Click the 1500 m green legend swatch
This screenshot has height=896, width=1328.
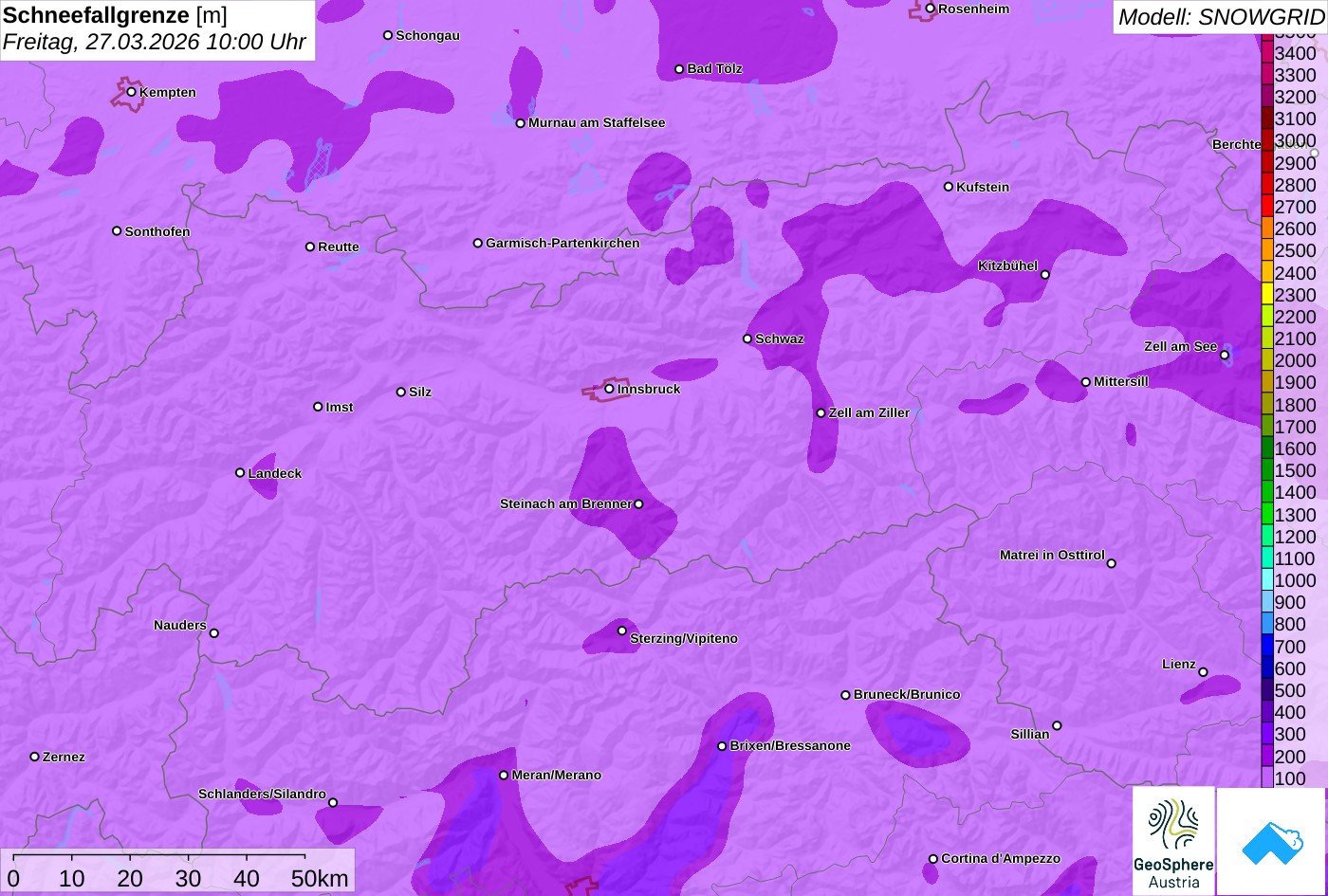(x=1267, y=469)
